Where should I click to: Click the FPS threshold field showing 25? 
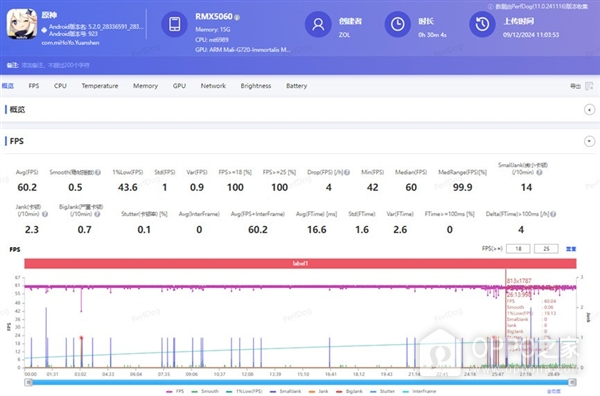(x=546, y=249)
